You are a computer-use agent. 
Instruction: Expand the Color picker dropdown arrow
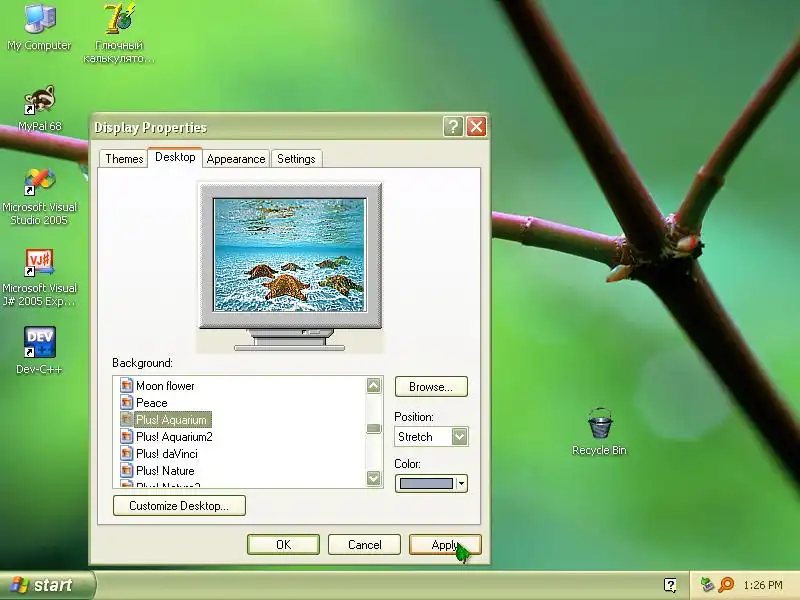461,483
